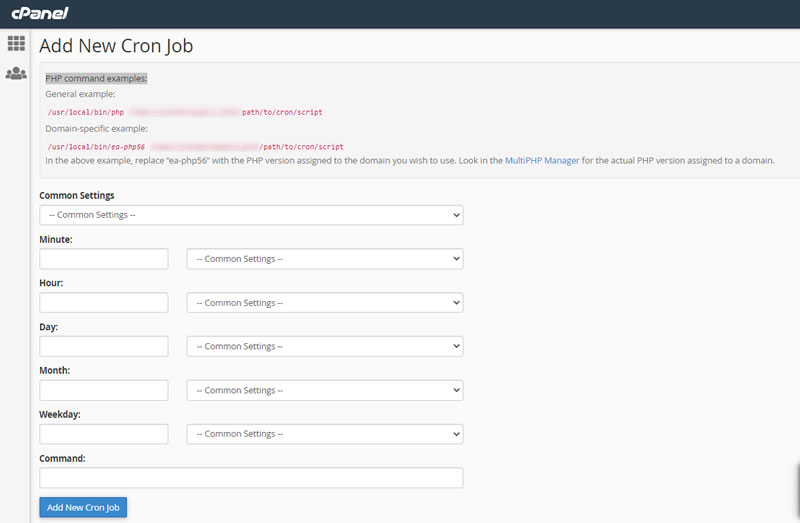Expand the Minute Common Settings dropdown
Image resolution: width=800 pixels, height=523 pixels.
(x=325, y=259)
